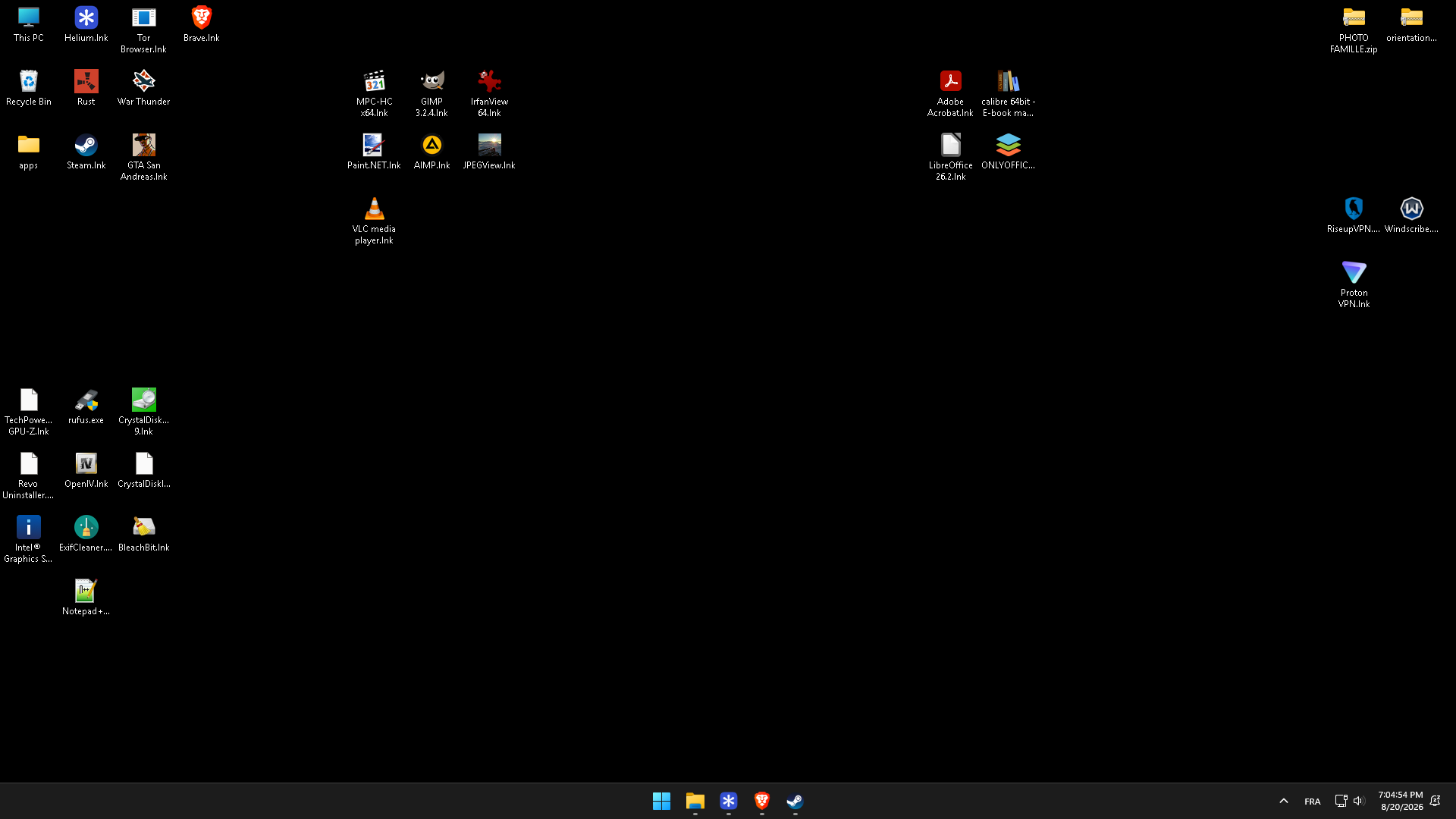Select the orientation zipped folder icon

[1411, 24]
